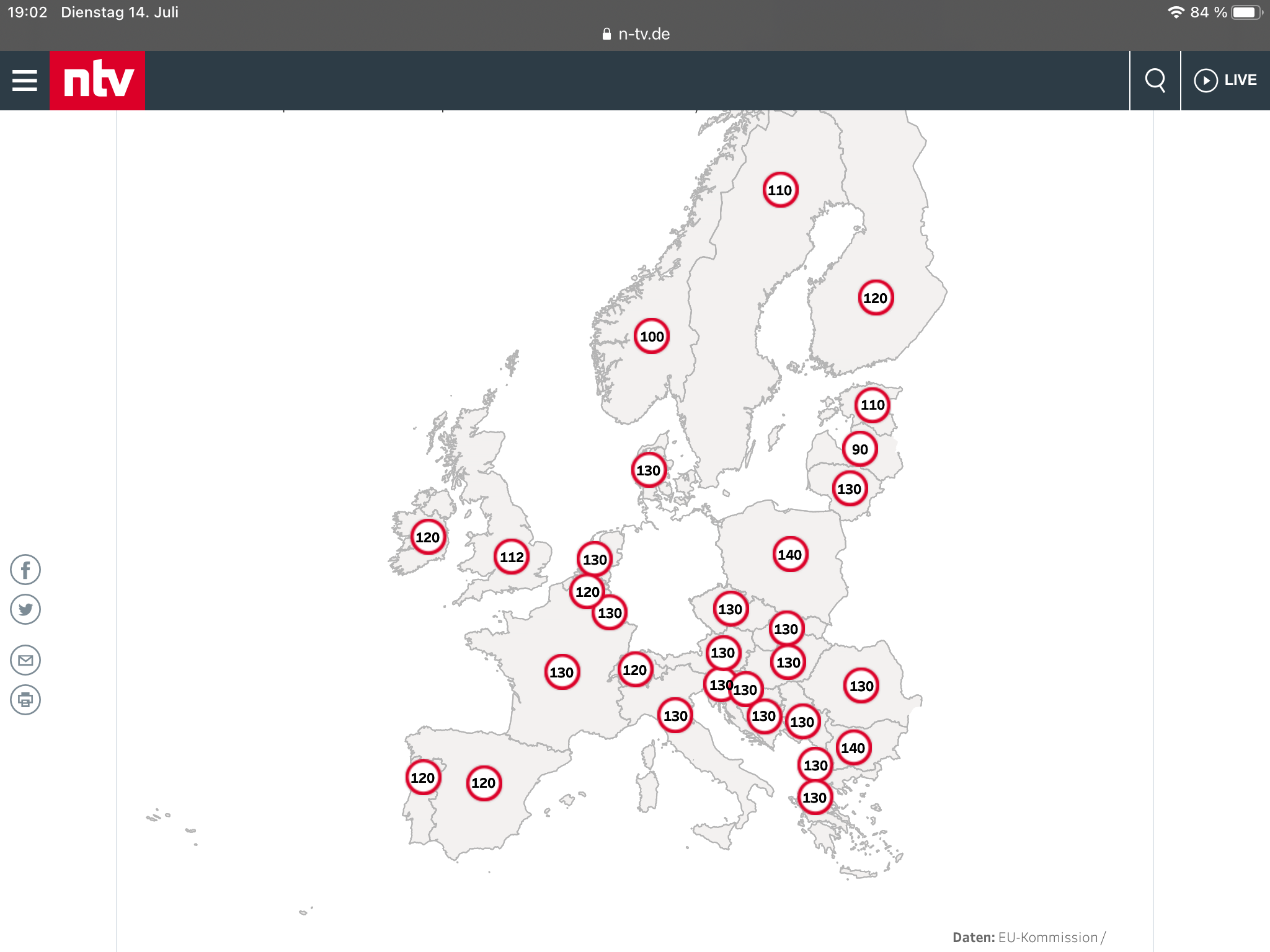Click the 120 sign on Ireland

pyautogui.click(x=427, y=537)
